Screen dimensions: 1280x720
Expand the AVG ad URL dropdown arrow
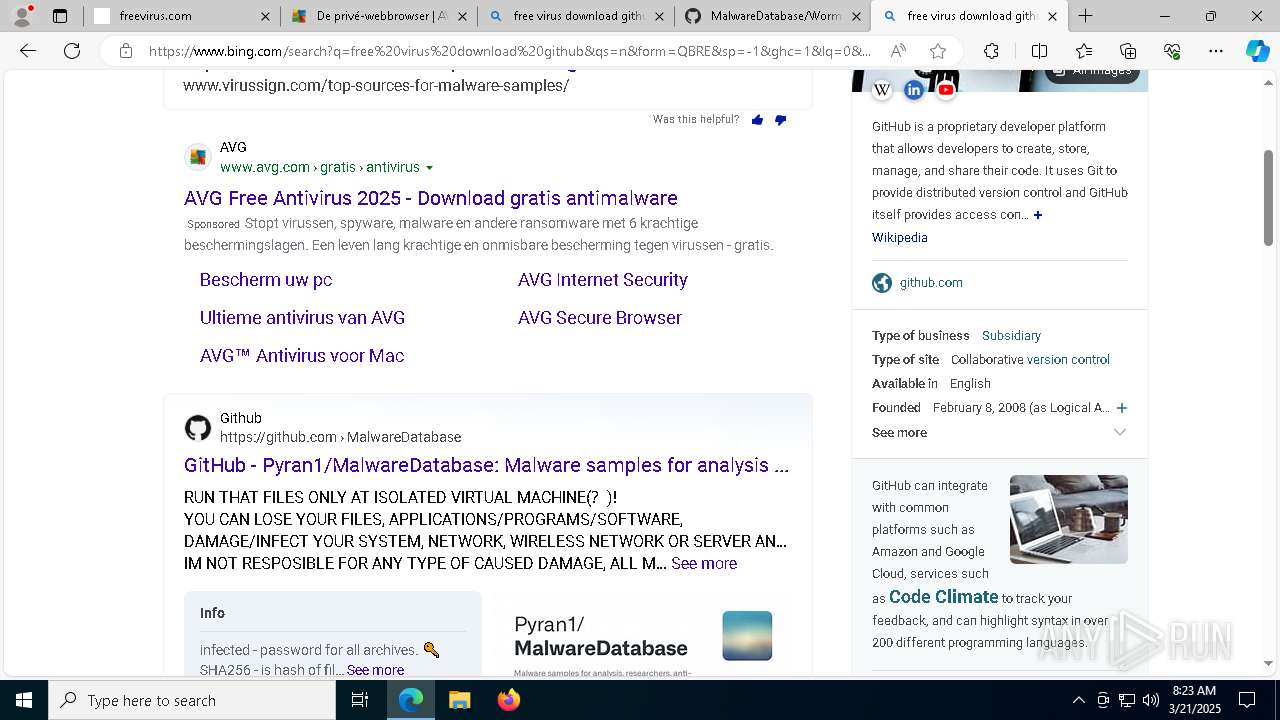point(429,168)
